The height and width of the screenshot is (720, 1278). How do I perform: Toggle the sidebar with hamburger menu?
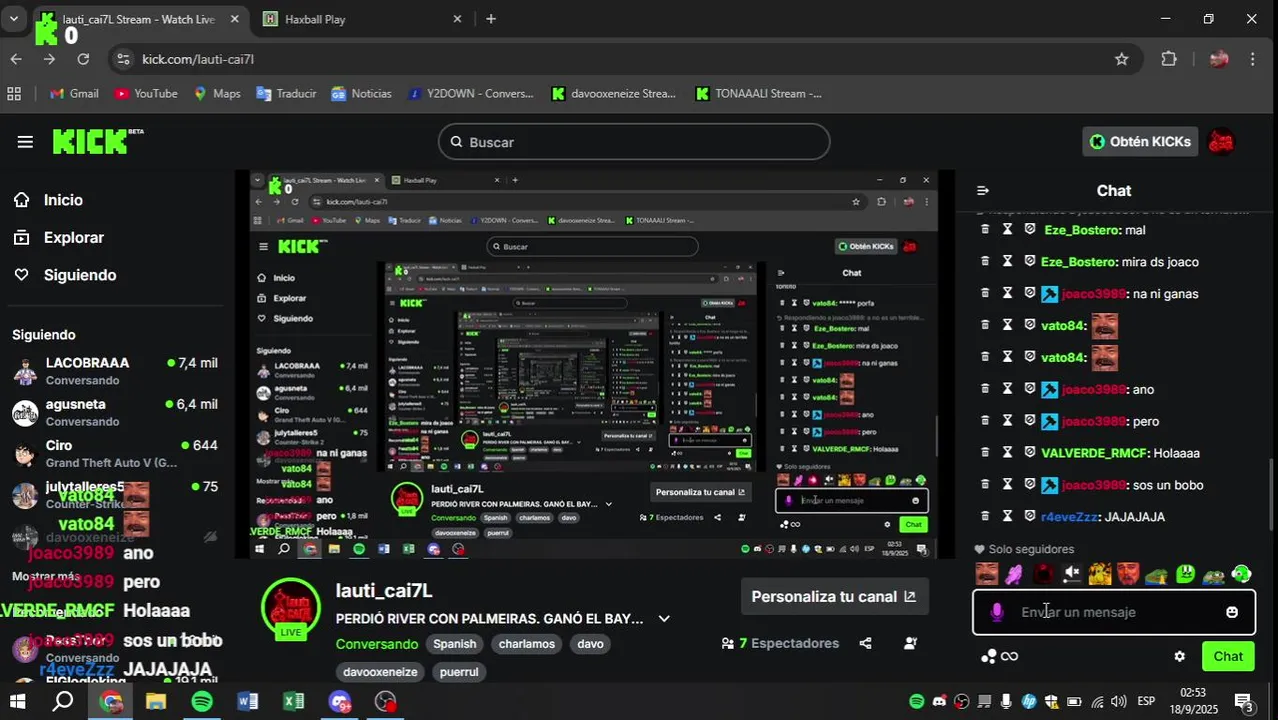25,142
